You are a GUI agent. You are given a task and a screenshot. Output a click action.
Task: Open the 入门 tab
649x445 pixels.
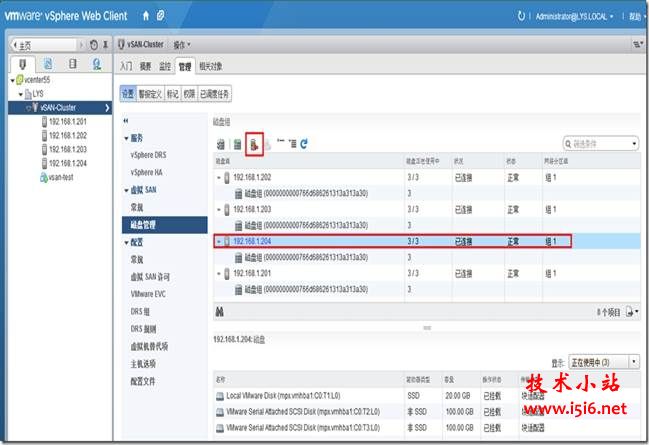[126, 66]
